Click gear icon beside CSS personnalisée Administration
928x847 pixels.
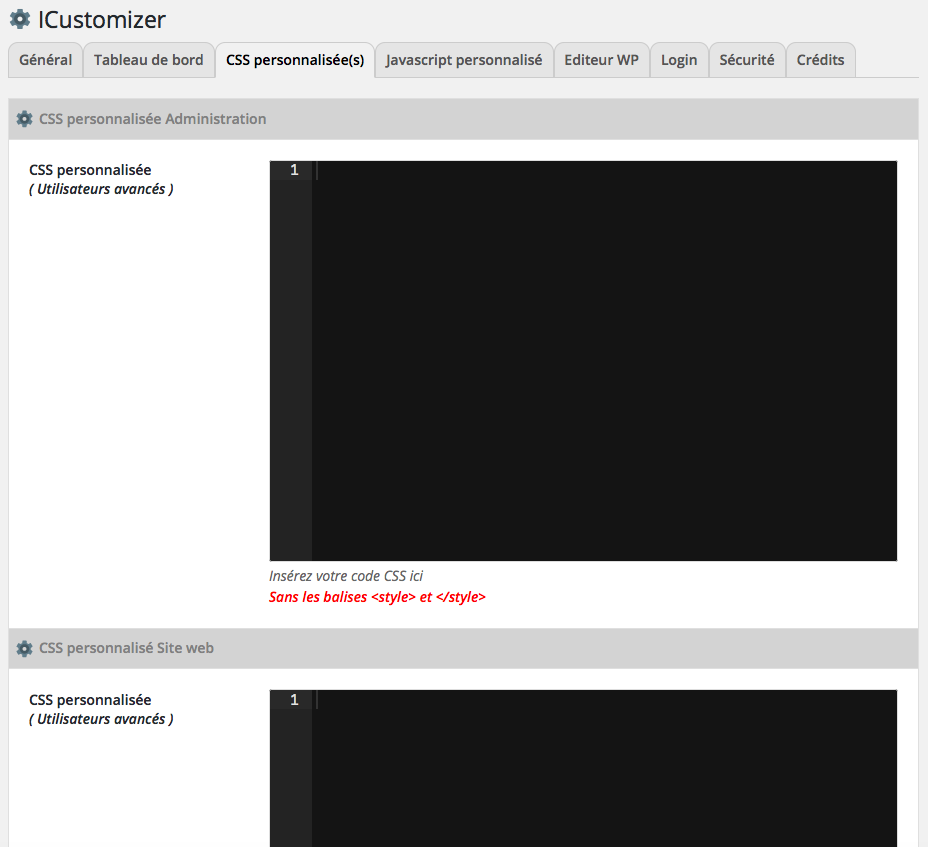24,119
